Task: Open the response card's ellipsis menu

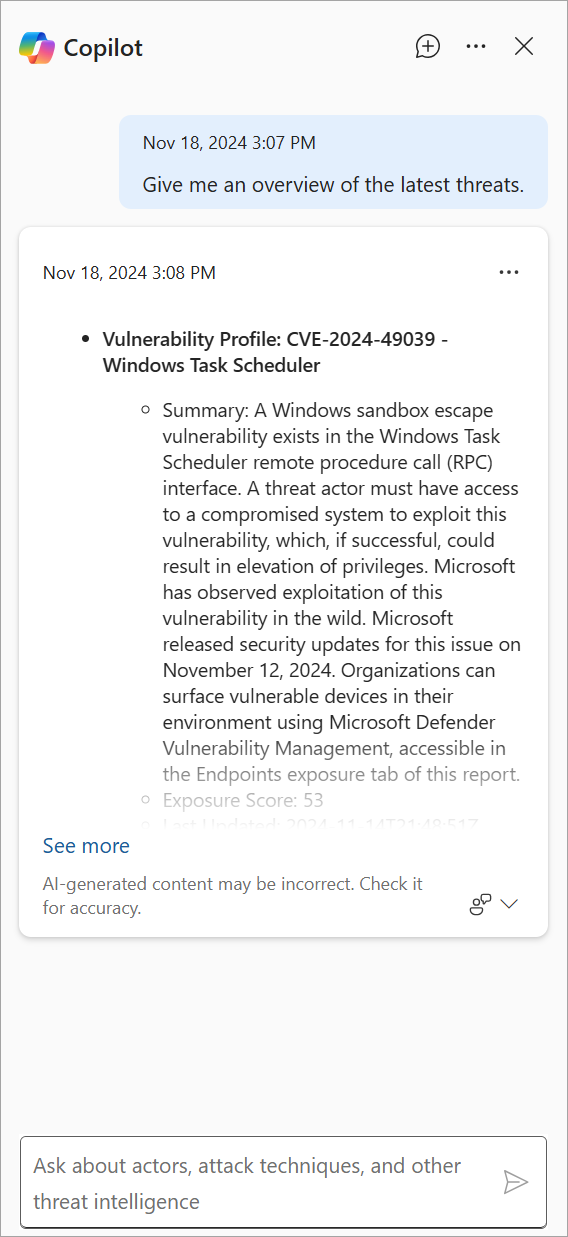Action: (509, 272)
